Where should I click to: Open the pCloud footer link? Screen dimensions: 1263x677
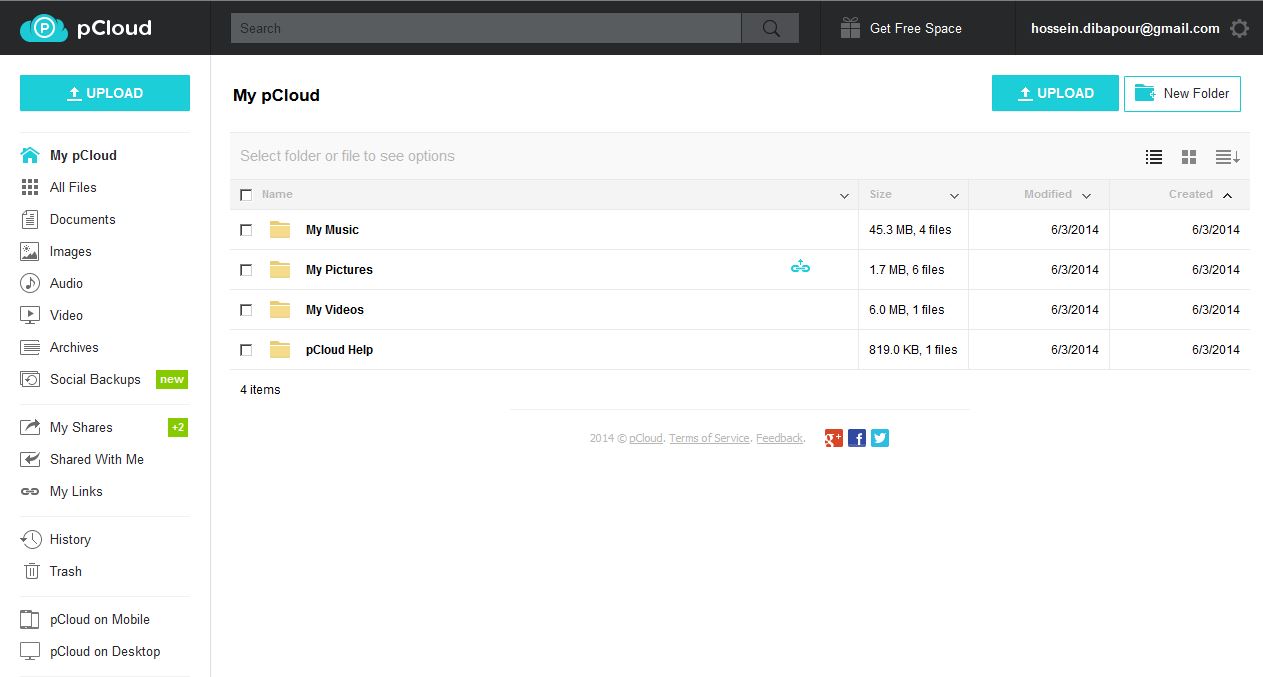click(646, 438)
